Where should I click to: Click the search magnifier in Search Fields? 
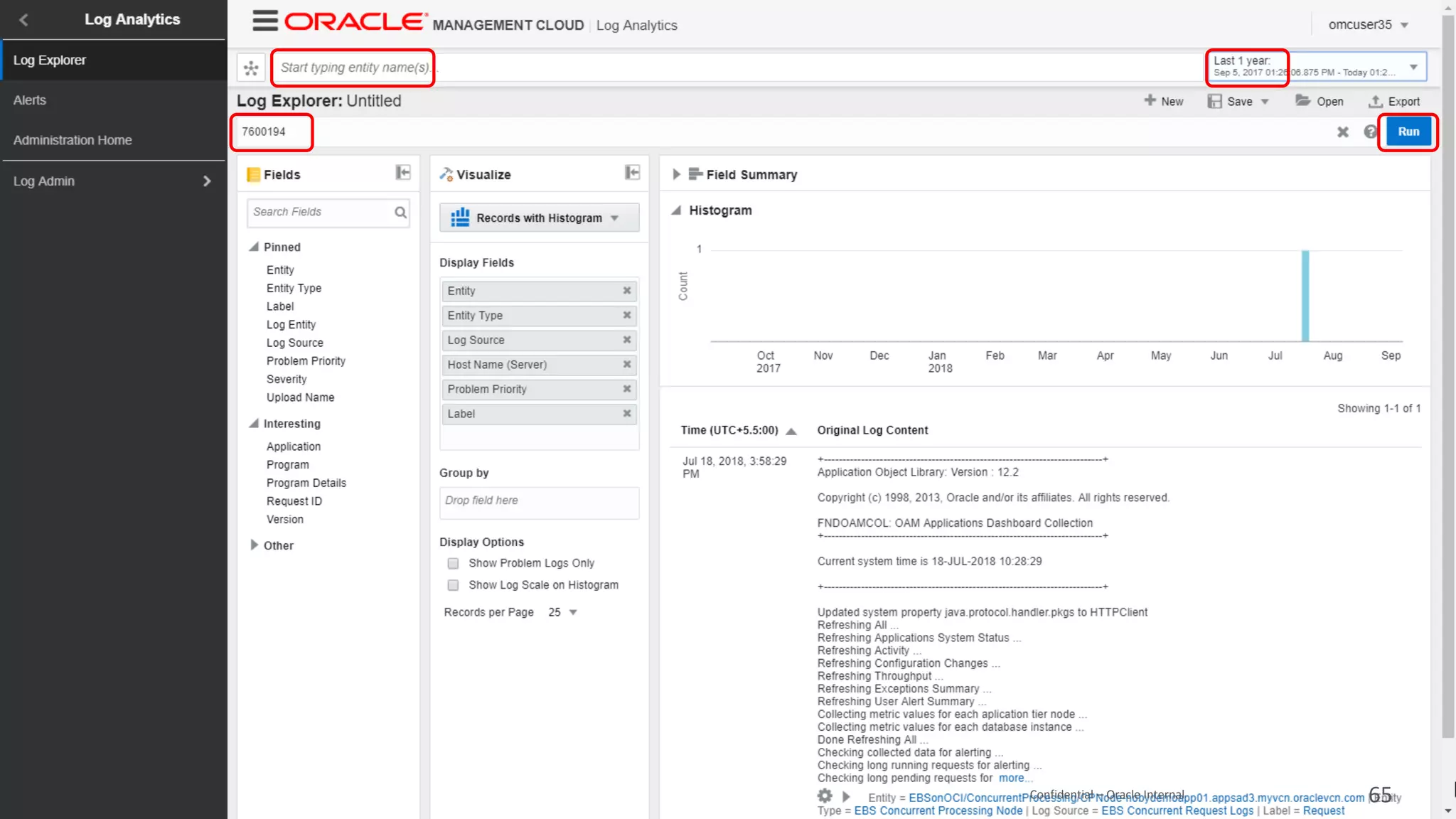pyautogui.click(x=400, y=212)
